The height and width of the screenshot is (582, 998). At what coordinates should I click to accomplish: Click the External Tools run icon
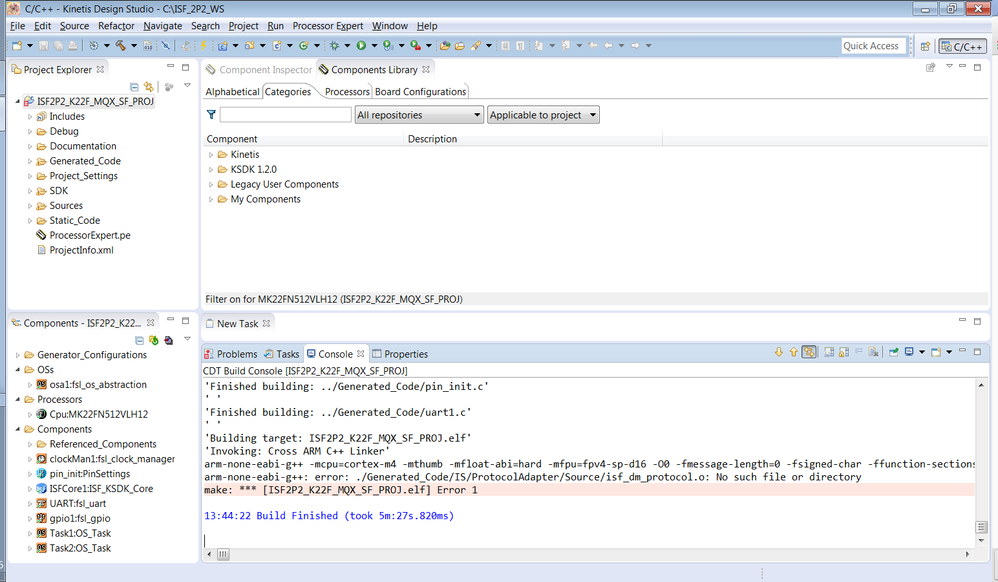click(x=415, y=46)
